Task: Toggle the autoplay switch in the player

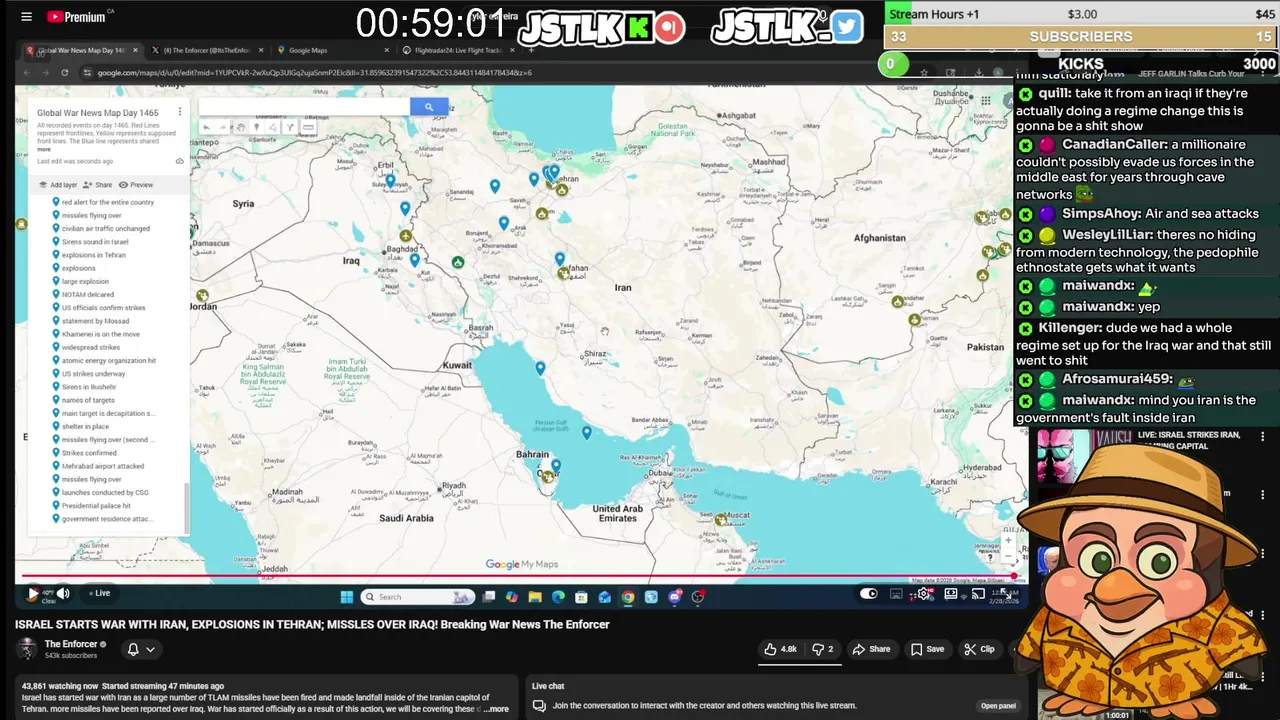Action: 868,594
